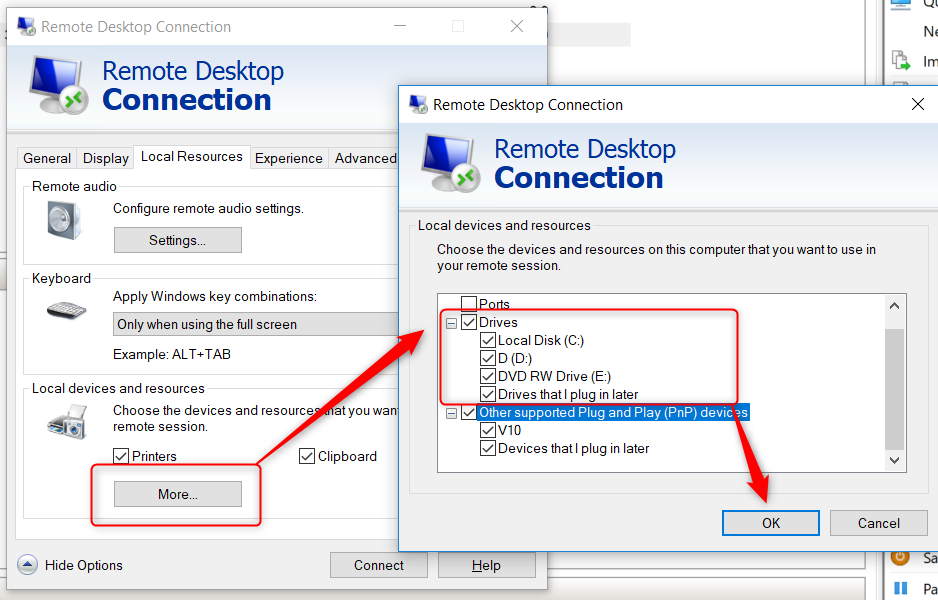Open remote audio Settings button
Screen dimensions: 938x600
(x=178, y=240)
